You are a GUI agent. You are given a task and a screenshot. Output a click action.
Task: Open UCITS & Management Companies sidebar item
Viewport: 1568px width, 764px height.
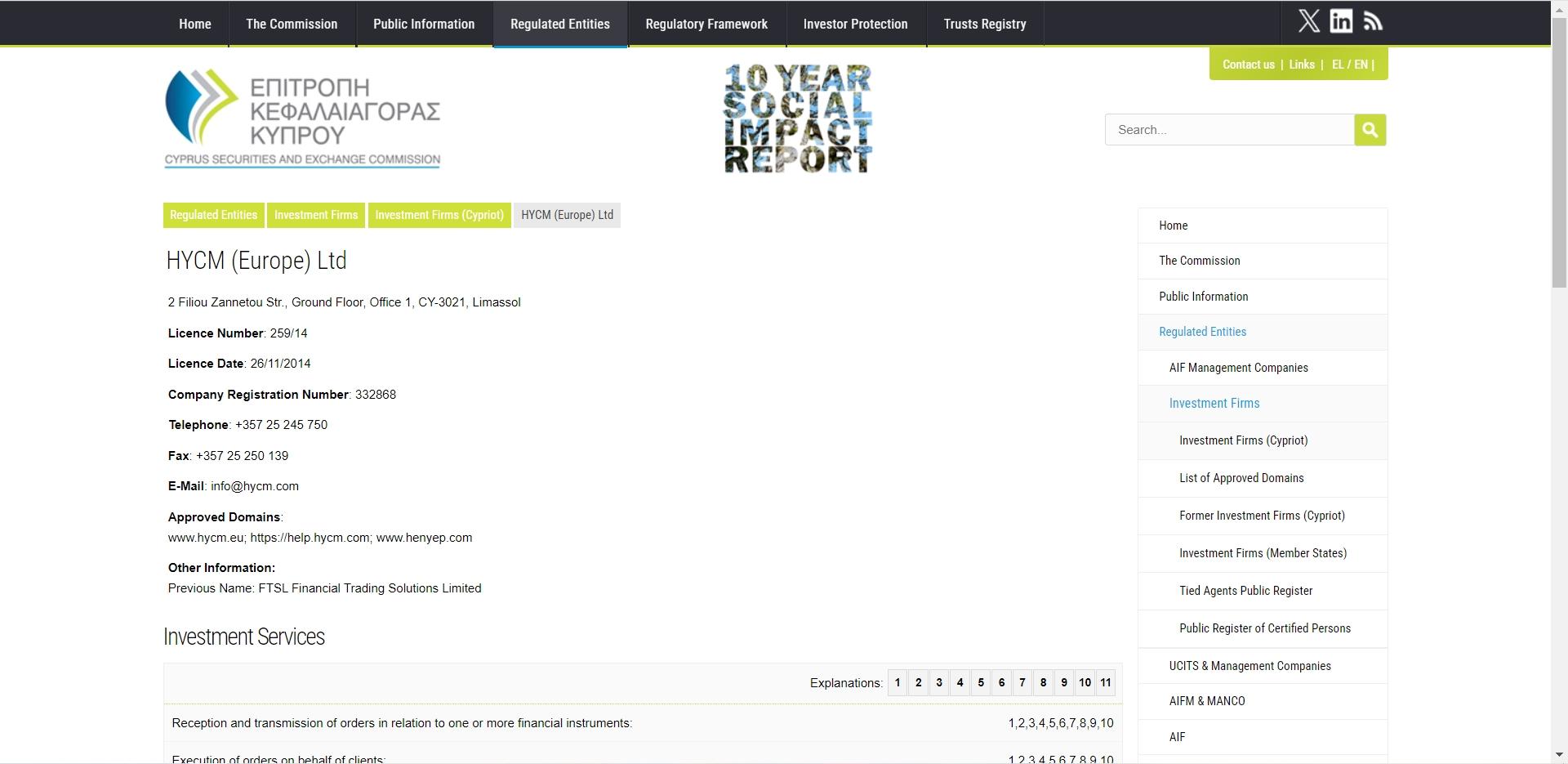click(1263, 666)
